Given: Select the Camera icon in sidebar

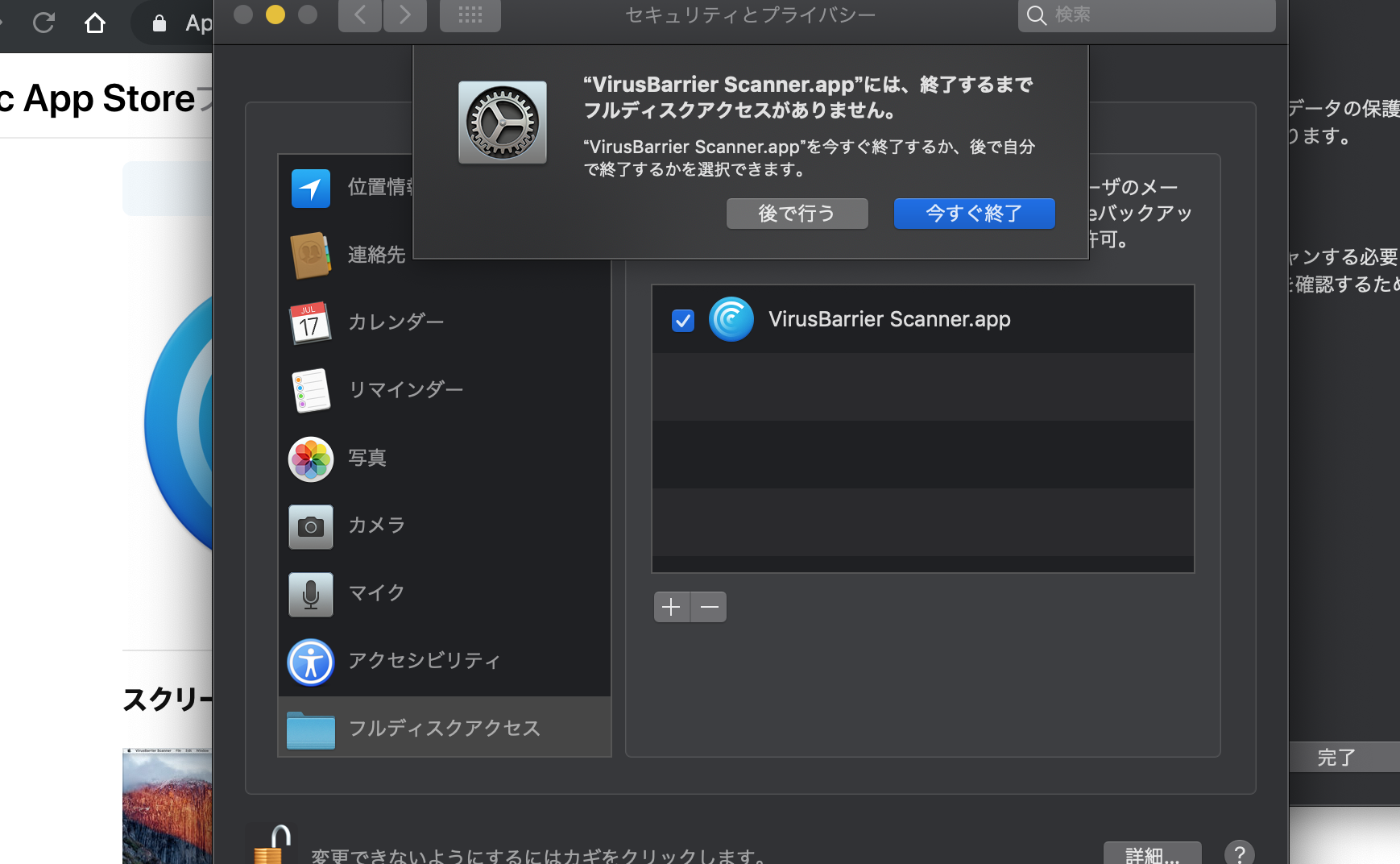Looking at the screenshot, I should coord(311,526).
